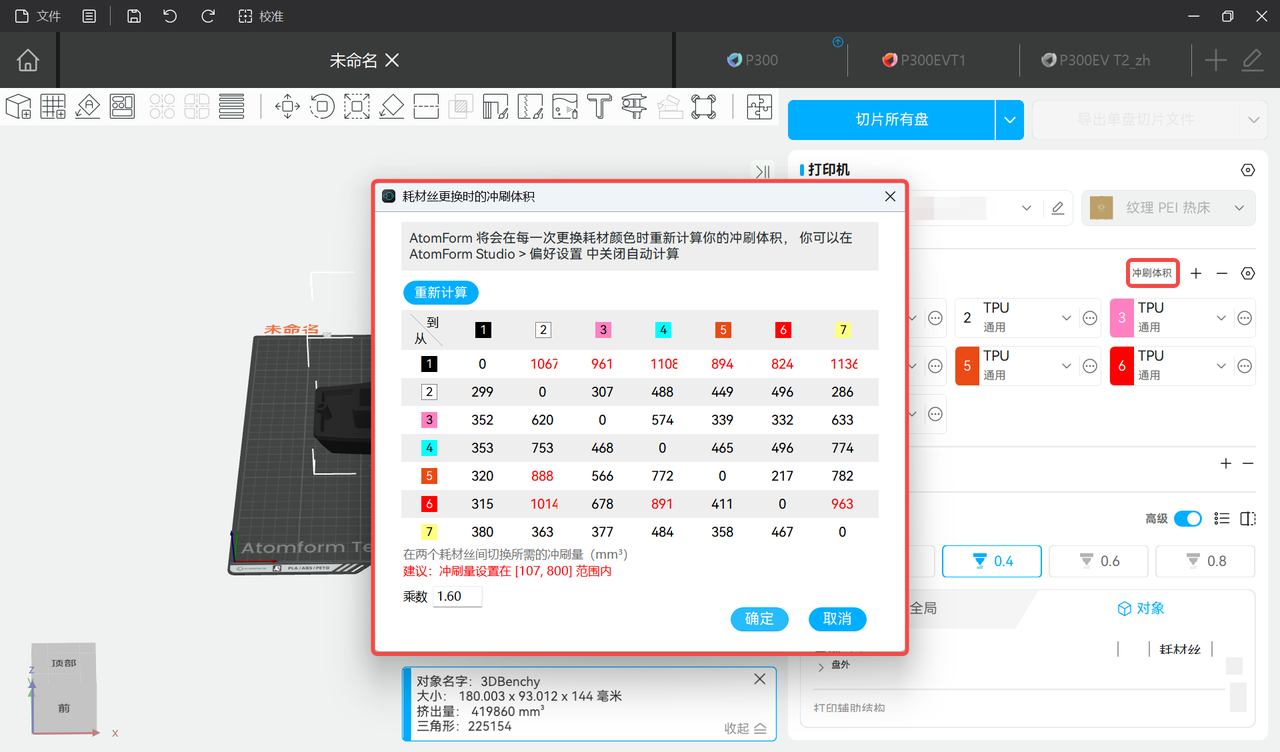Screen dimensions: 1280x752
Task: Select the lay-on-face tool
Action: (x=392, y=106)
